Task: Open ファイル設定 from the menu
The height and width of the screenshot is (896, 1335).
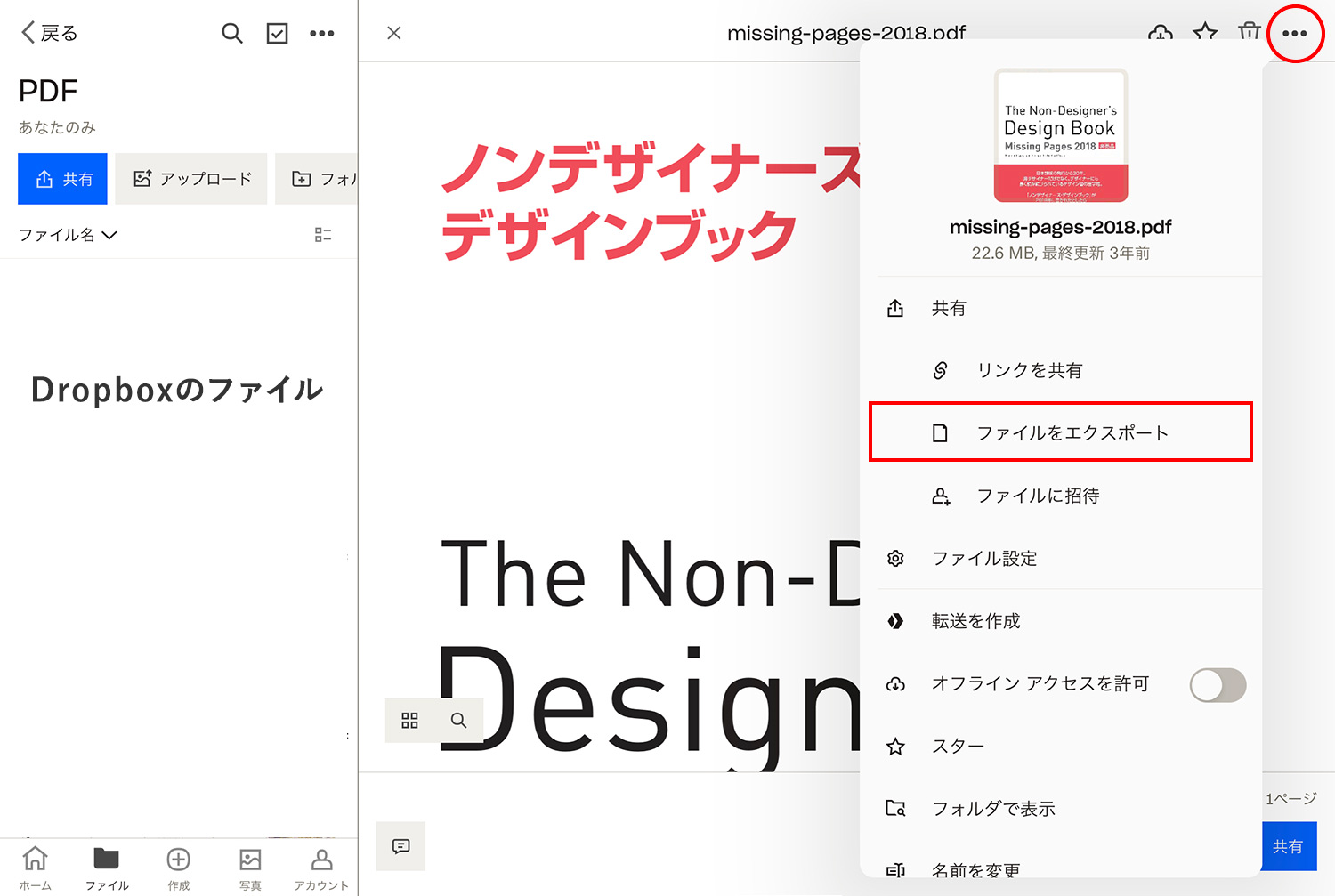Action: pos(1061,558)
